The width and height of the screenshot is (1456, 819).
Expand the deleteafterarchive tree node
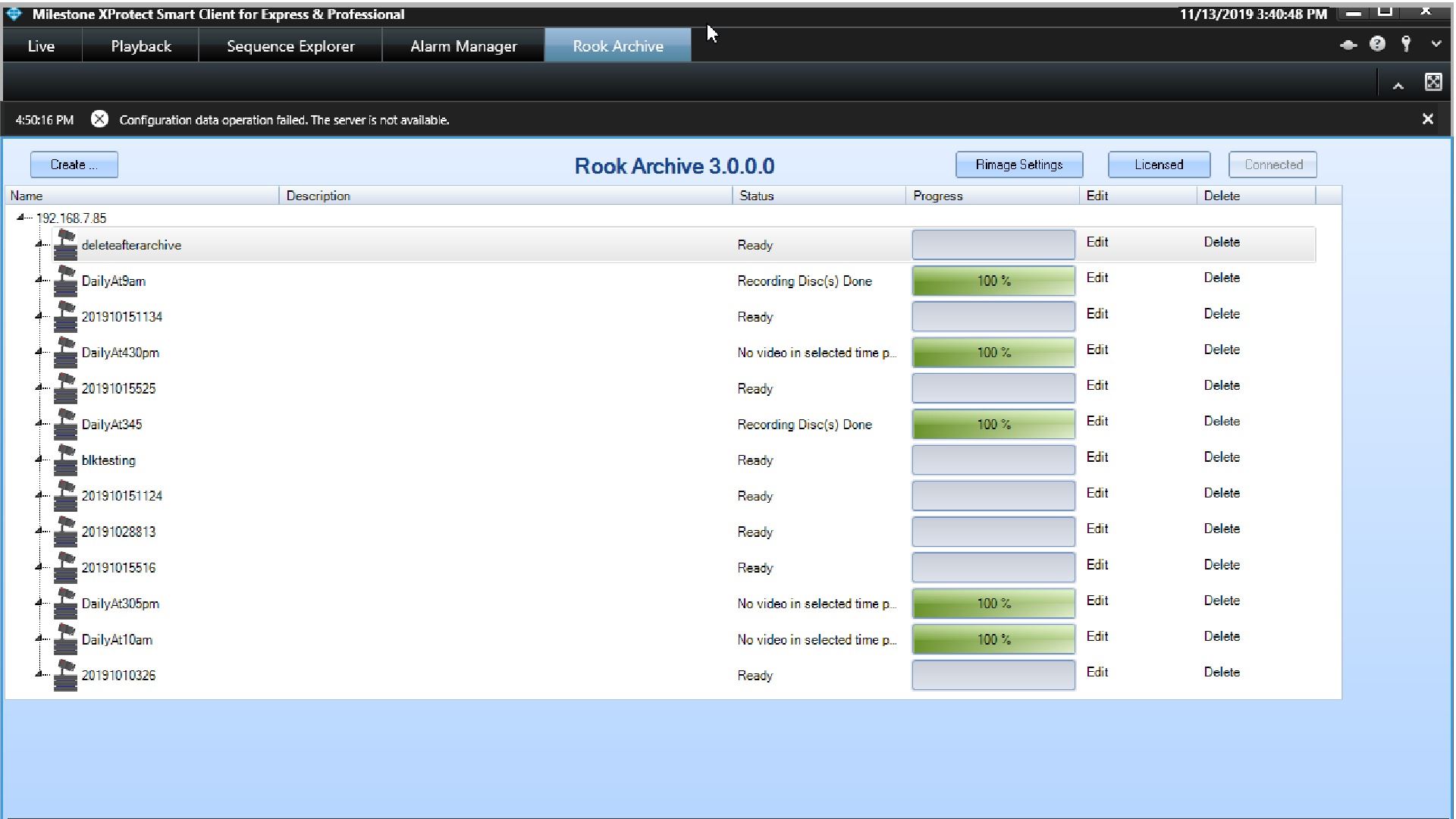(x=39, y=244)
